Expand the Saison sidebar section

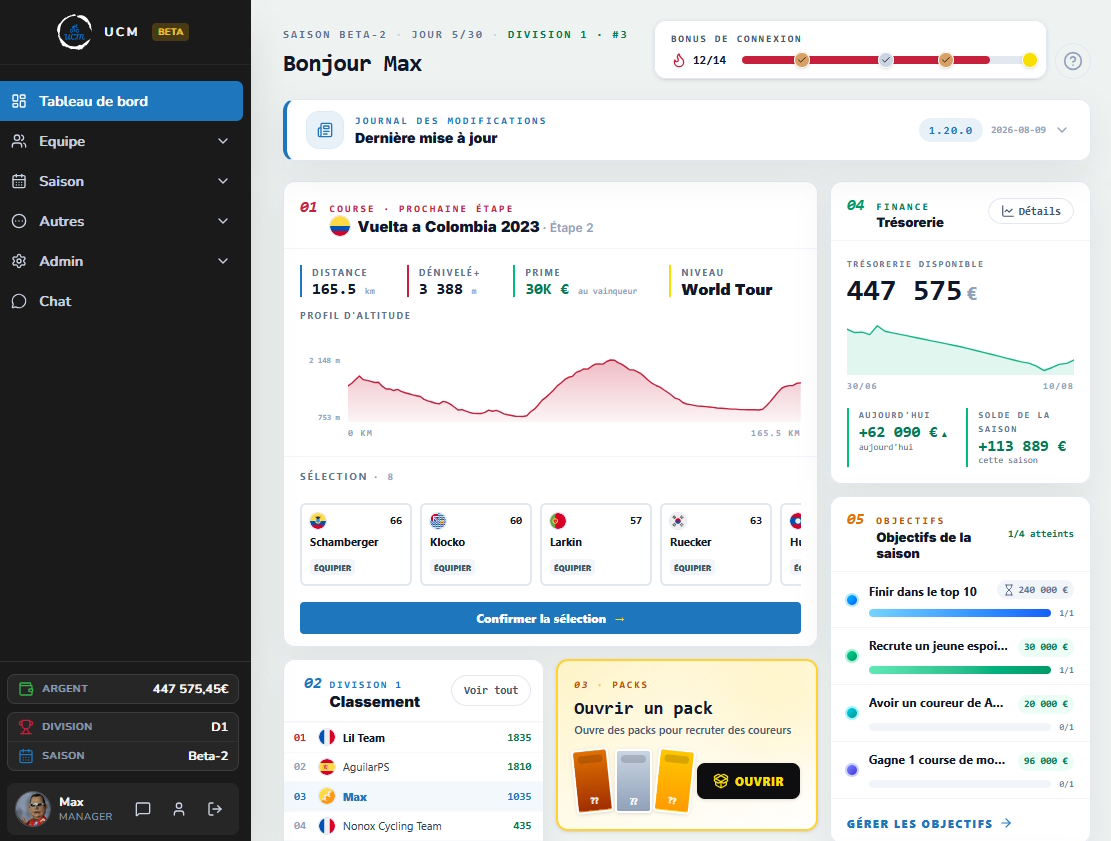coord(121,181)
